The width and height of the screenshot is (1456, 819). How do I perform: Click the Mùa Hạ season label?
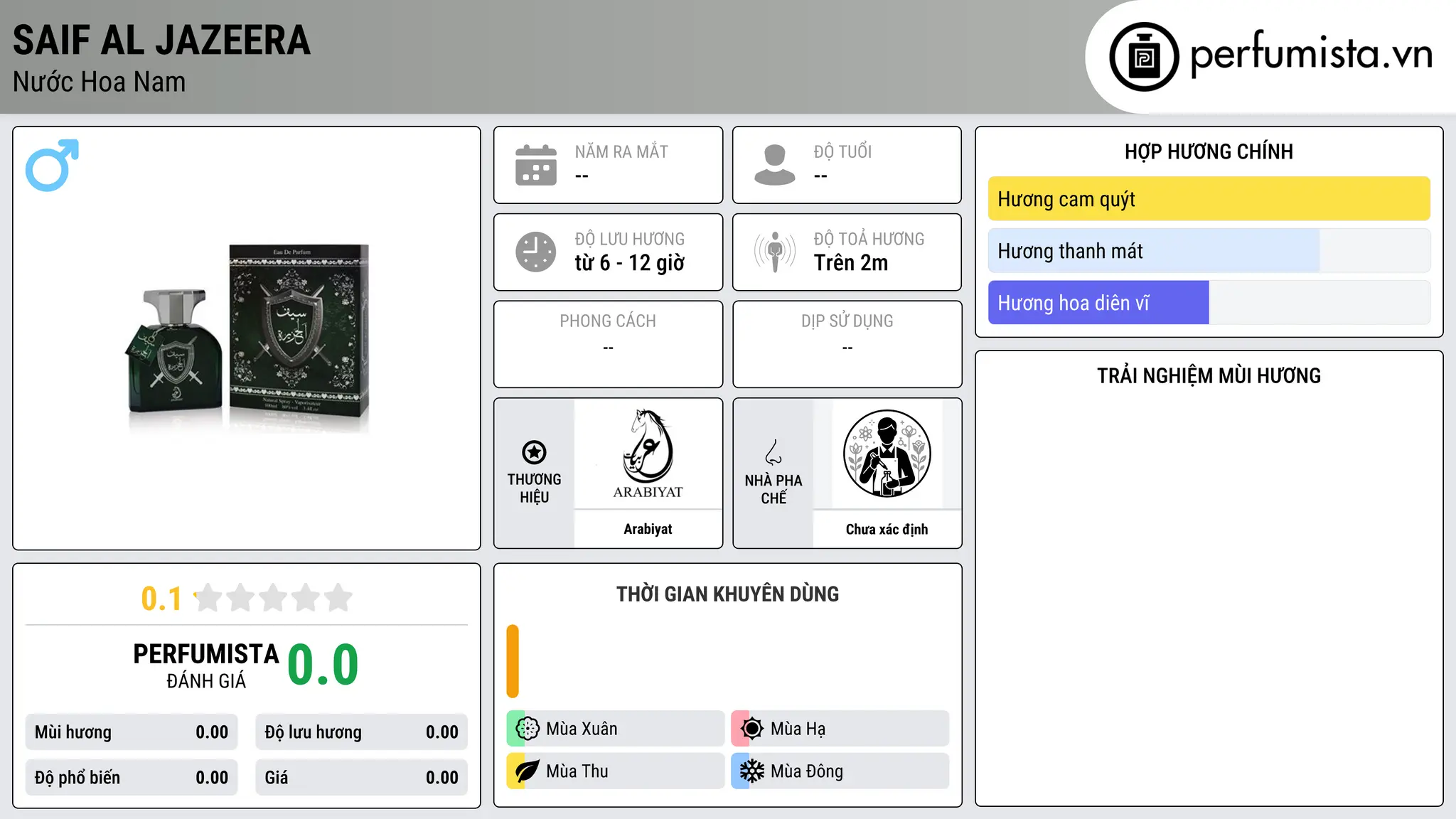(x=798, y=729)
